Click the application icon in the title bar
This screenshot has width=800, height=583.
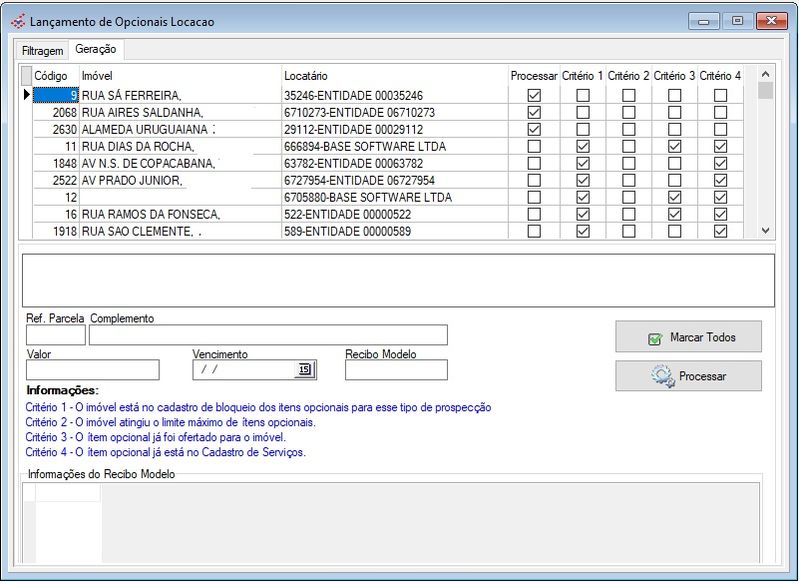coord(17,22)
